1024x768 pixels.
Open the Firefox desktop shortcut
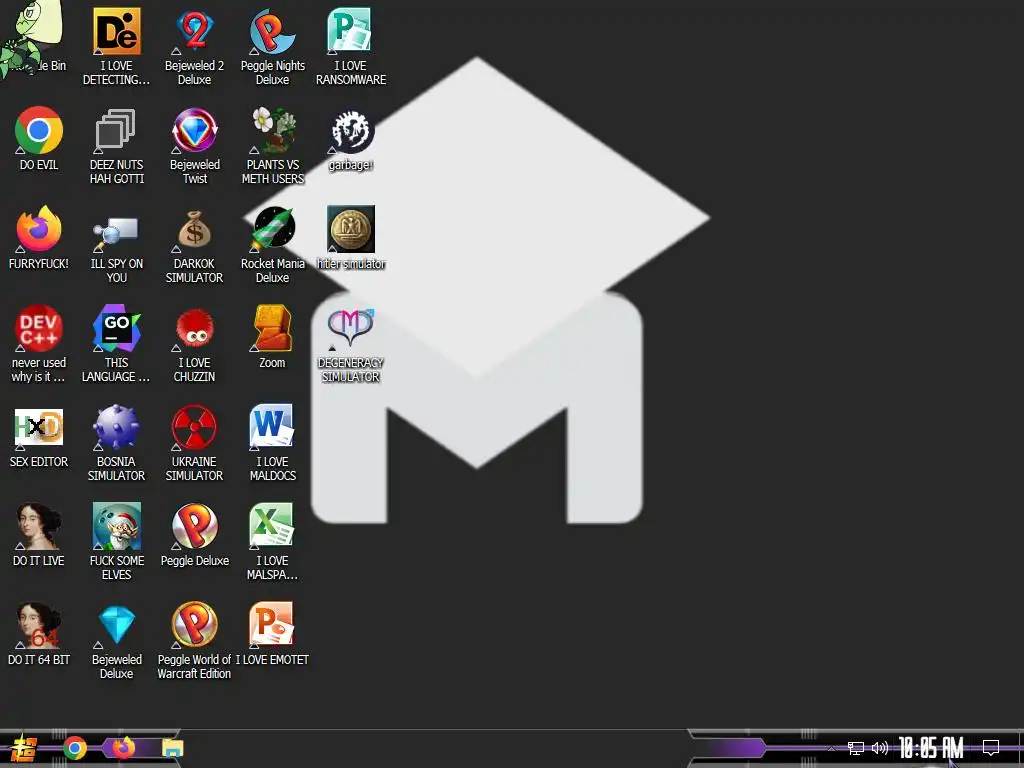click(39, 238)
